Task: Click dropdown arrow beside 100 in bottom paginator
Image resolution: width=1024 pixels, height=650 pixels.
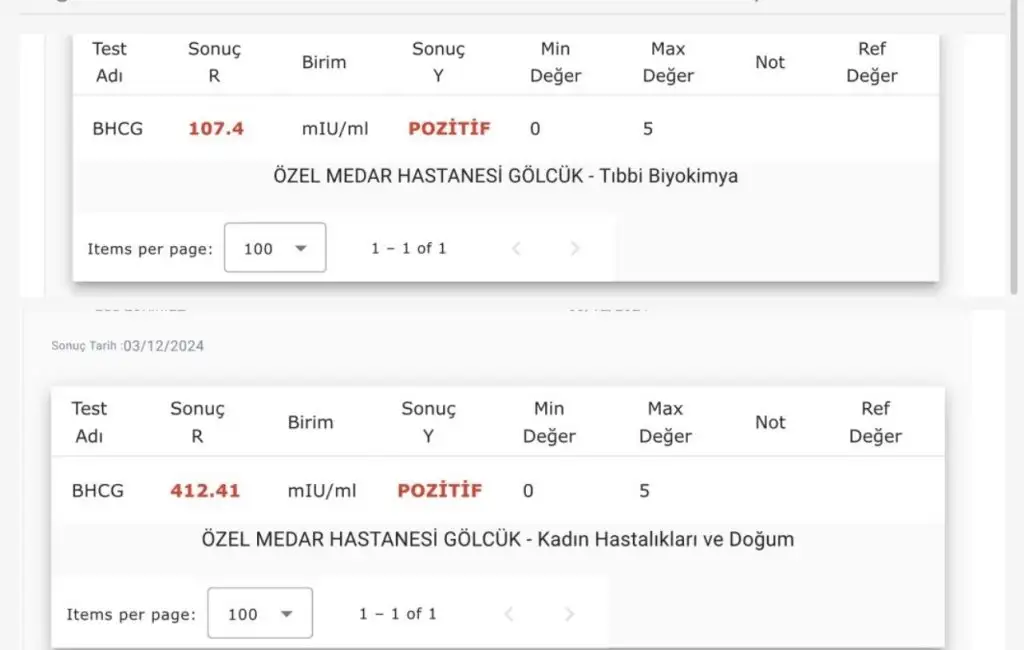Action: pos(286,614)
